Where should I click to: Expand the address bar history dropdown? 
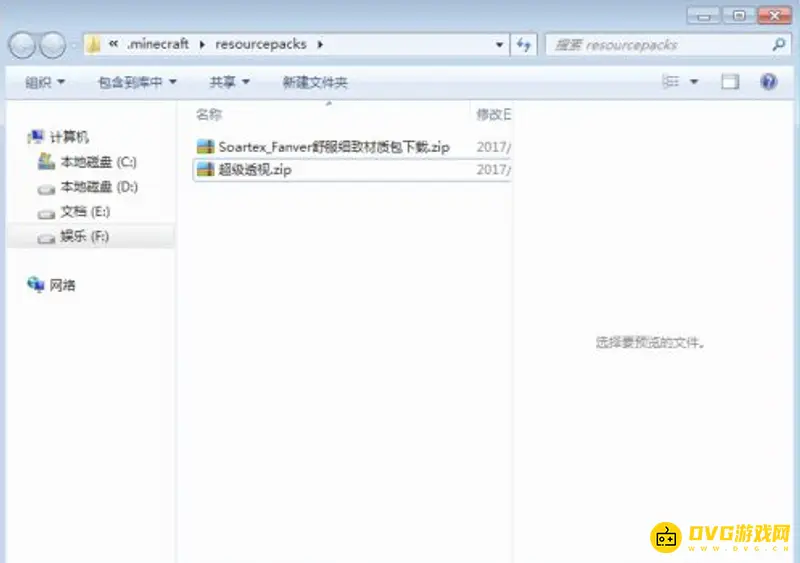click(500, 45)
